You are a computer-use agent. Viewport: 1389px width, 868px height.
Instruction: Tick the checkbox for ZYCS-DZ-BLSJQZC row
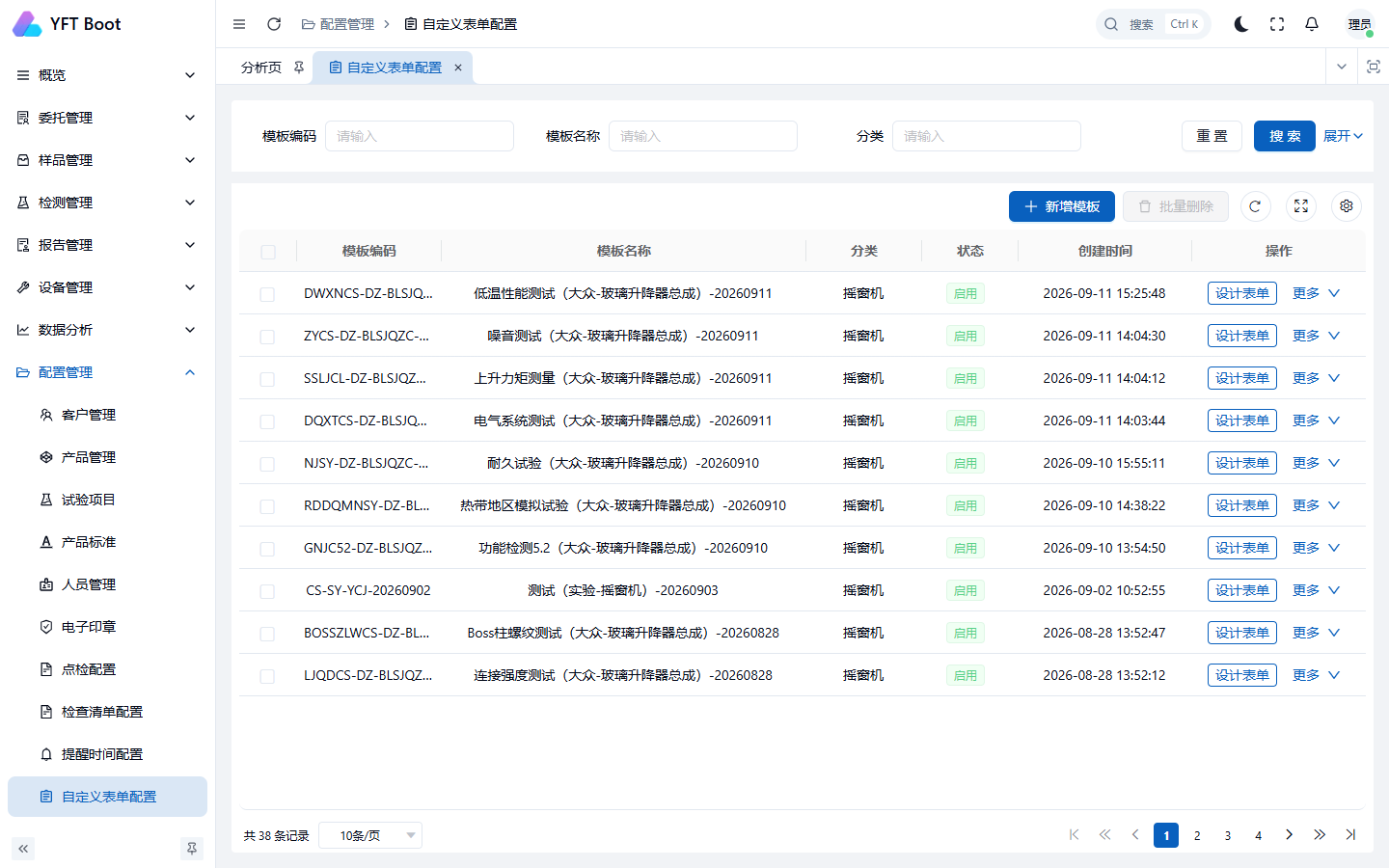[x=267, y=337]
